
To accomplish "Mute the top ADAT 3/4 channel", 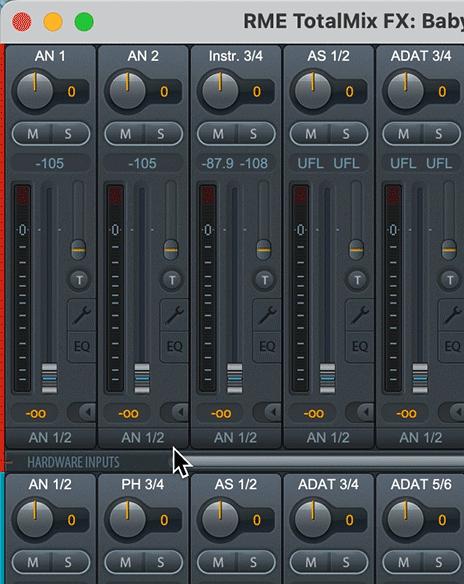I will coord(403,134).
